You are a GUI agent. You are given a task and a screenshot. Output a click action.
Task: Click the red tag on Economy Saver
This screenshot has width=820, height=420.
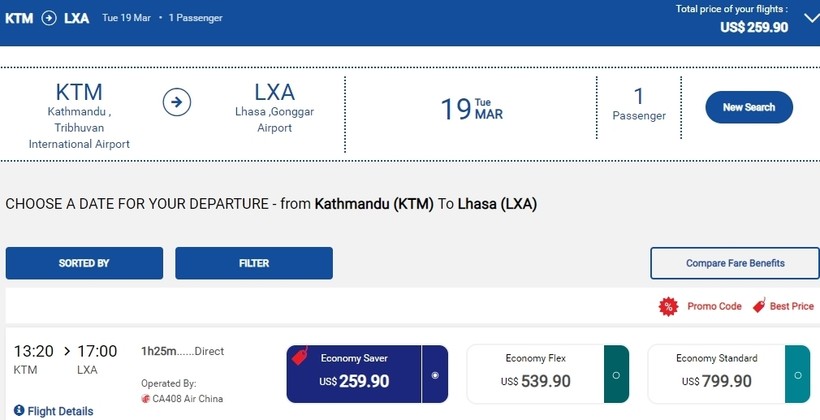(x=298, y=356)
